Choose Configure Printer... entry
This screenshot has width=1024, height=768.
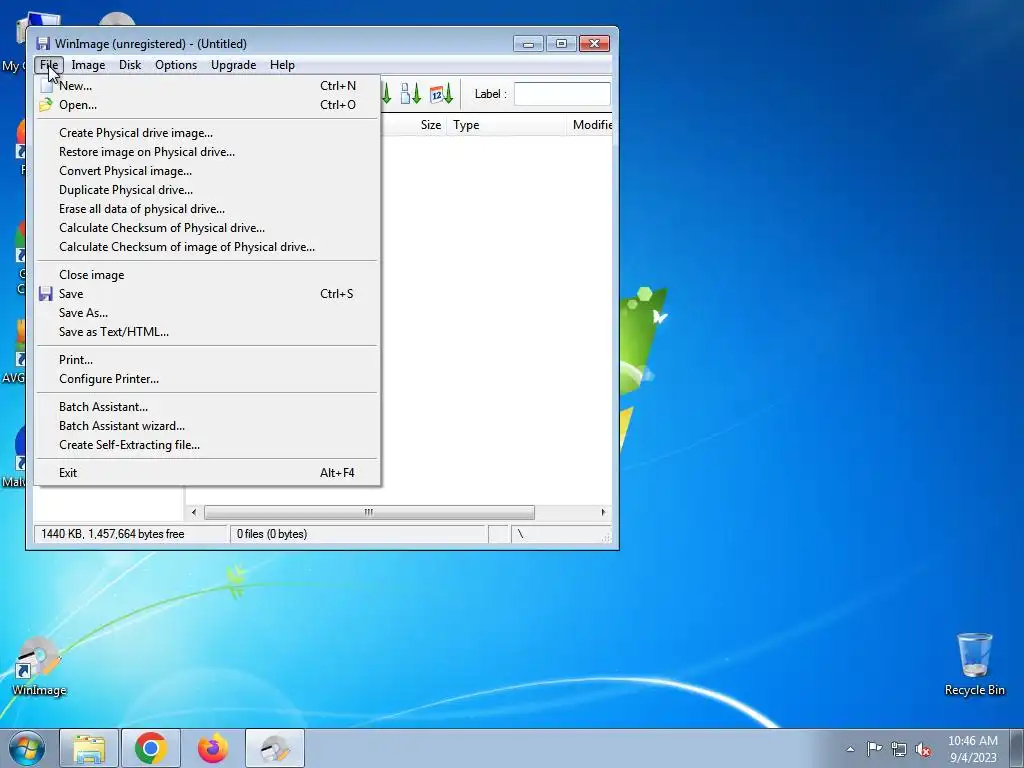coord(207,378)
